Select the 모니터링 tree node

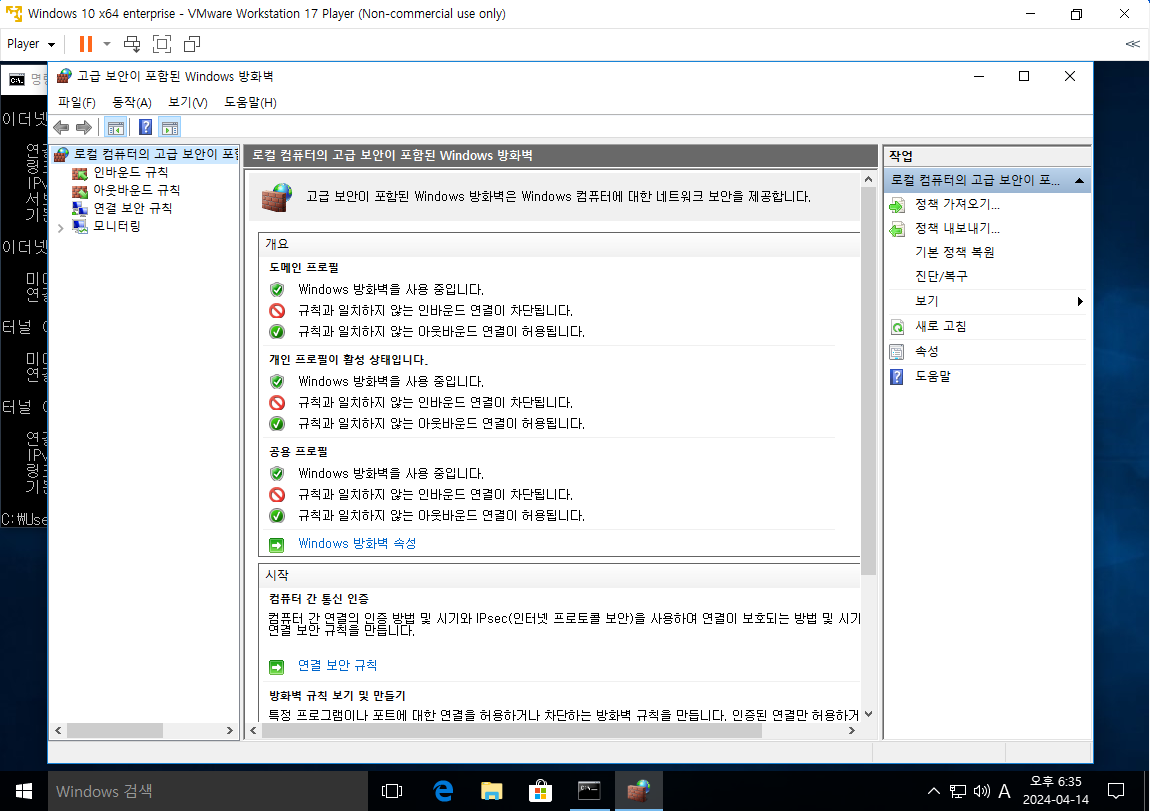click(117, 226)
